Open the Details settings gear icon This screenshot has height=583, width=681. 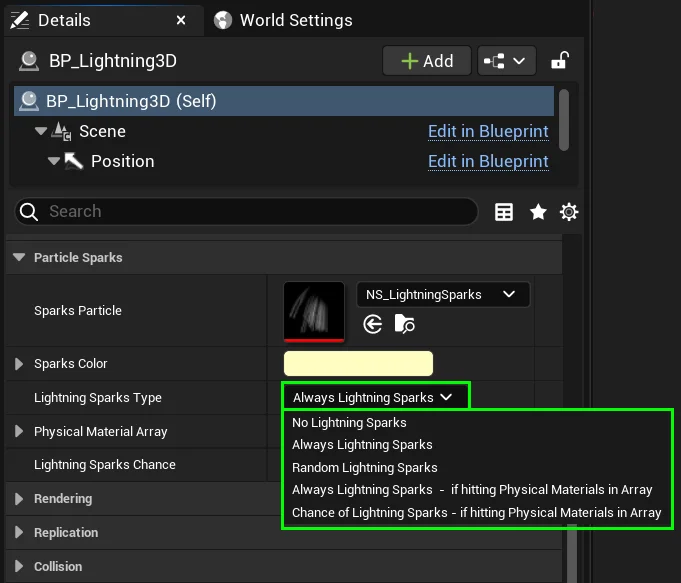point(569,212)
